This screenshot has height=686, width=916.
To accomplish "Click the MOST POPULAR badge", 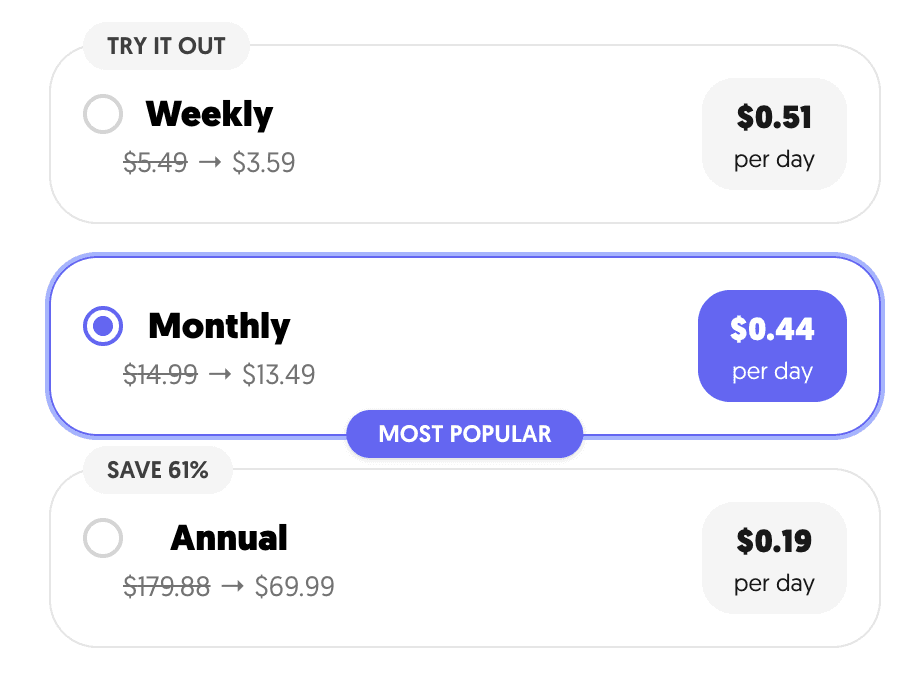I will pyautogui.click(x=464, y=434).
